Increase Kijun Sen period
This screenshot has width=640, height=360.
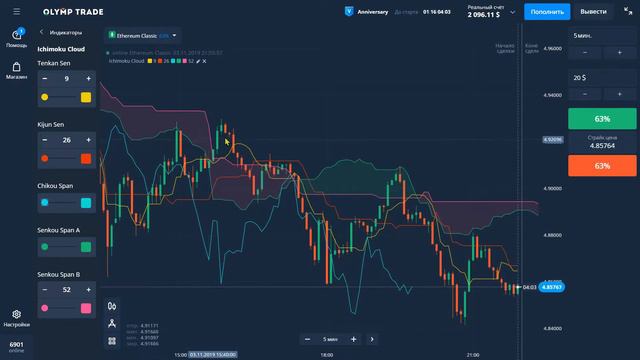[x=88, y=140]
